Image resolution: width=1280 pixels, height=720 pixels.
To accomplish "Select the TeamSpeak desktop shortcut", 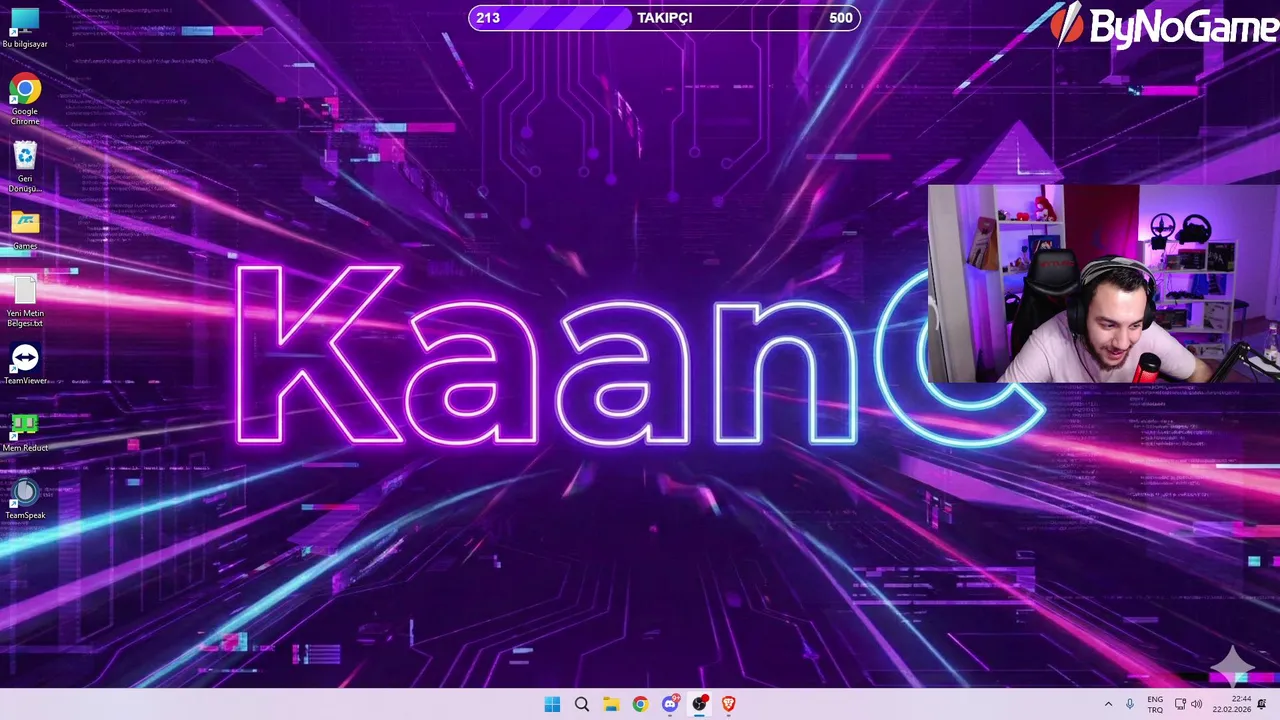I will coord(25,499).
